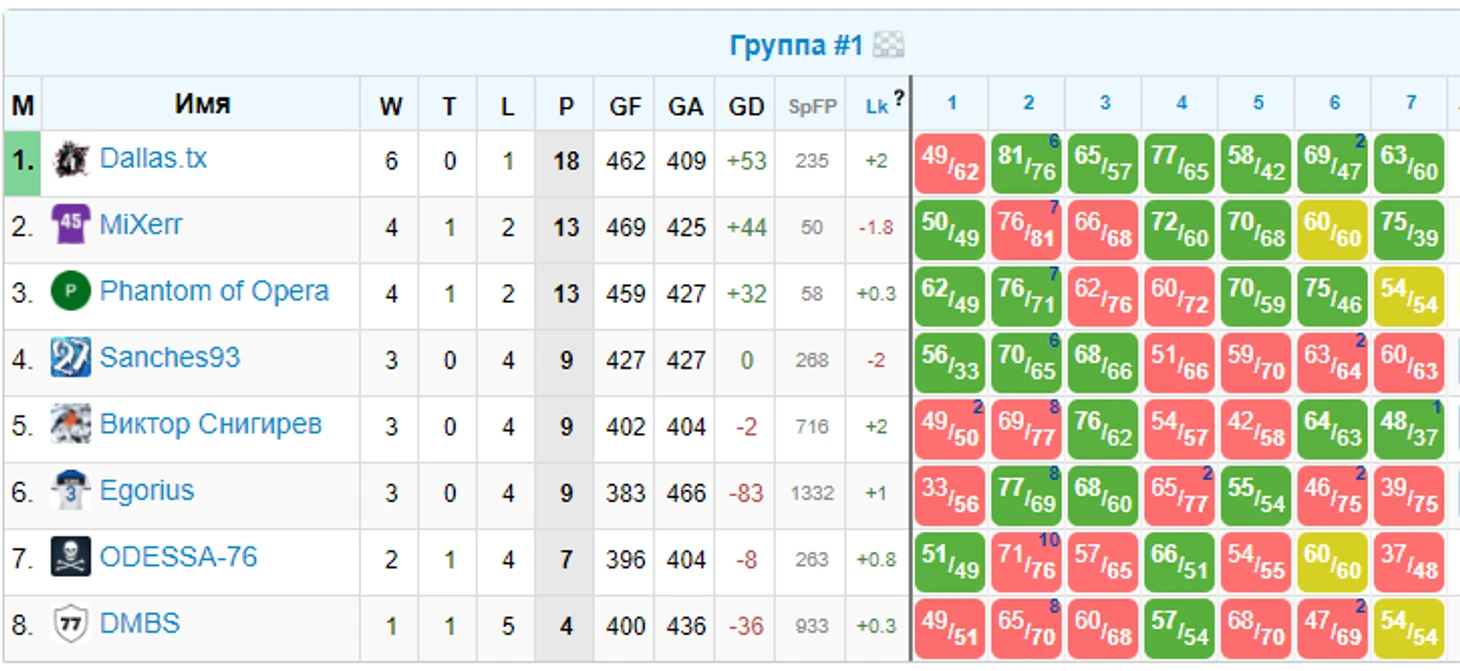Click the checkered flag icon beside Группа #1
The width and height of the screenshot is (1460, 671).
coord(888,45)
